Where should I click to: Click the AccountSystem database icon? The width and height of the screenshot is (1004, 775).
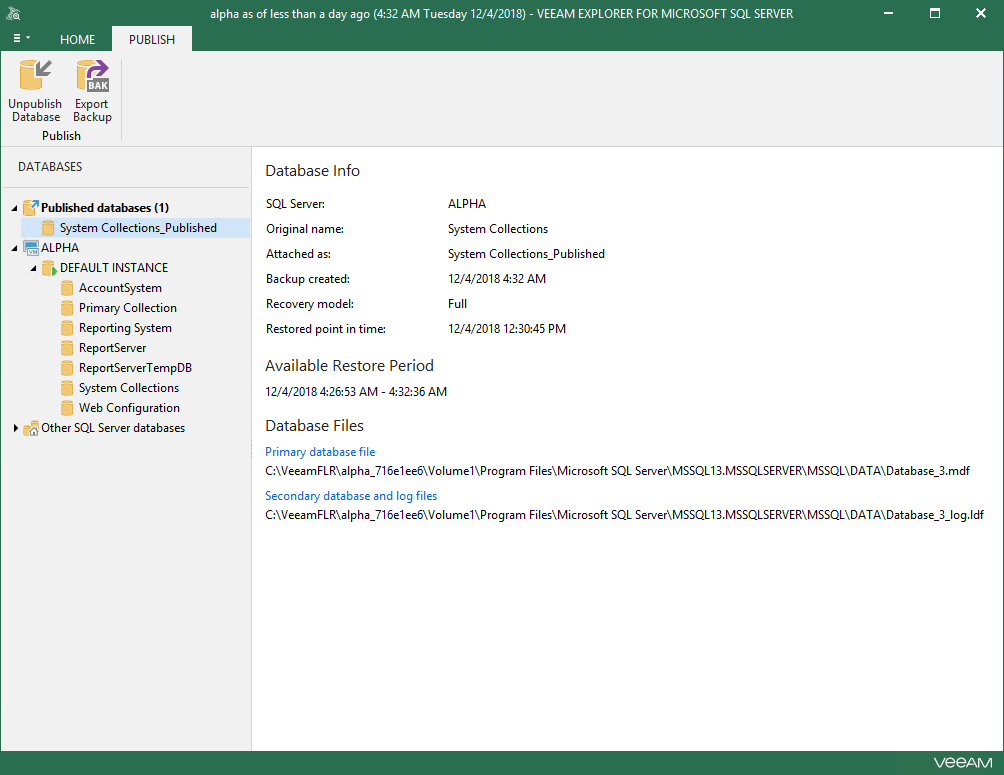click(67, 288)
